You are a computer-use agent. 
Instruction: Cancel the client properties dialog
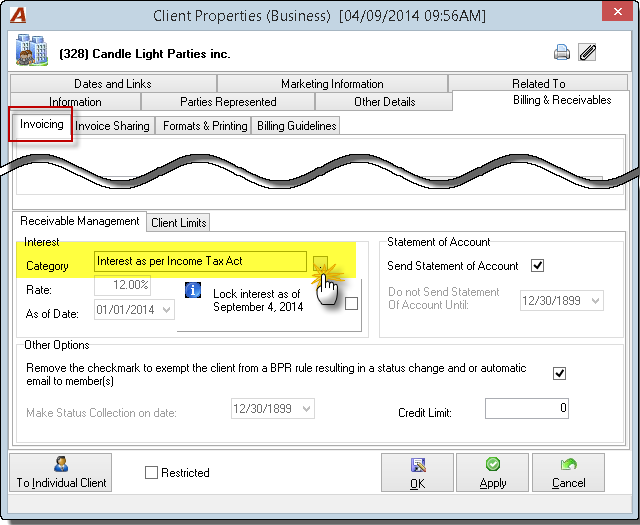(x=568, y=473)
